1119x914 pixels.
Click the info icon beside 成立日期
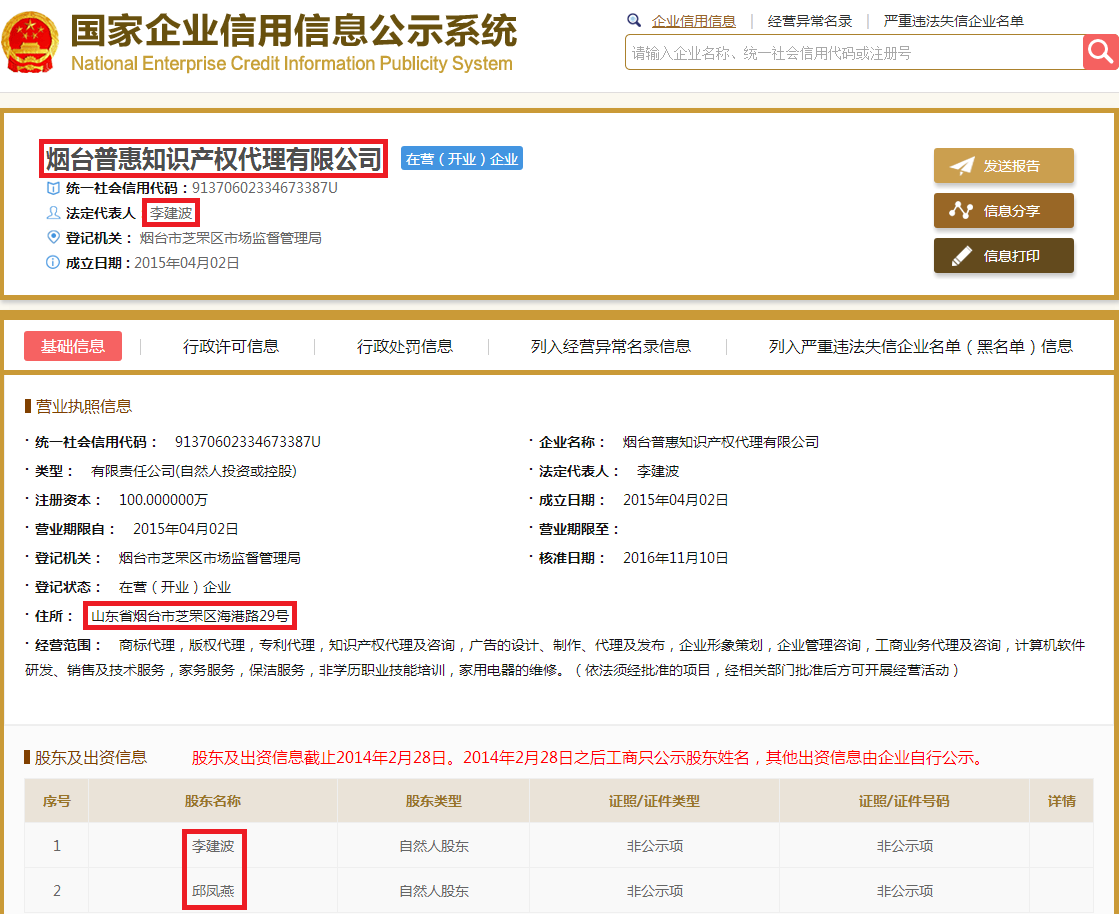[x=53, y=263]
